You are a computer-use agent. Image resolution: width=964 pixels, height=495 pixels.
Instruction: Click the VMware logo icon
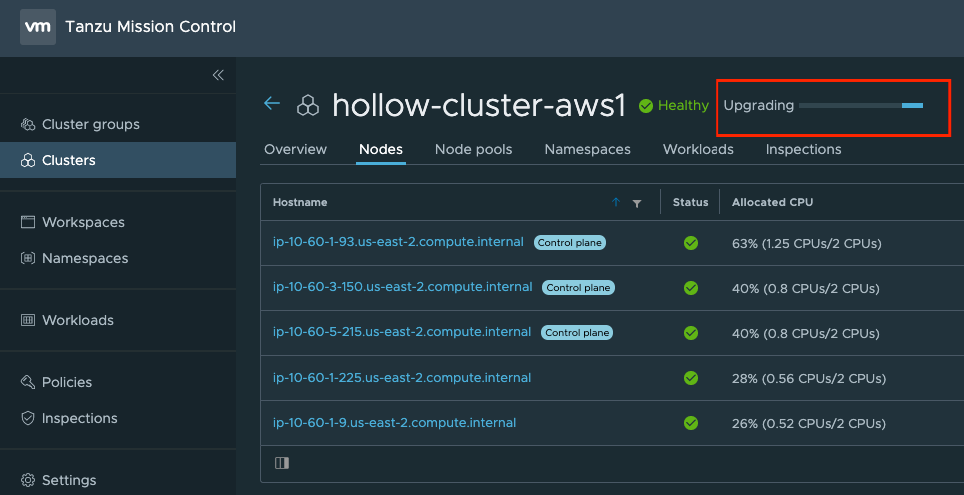click(x=38, y=27)
